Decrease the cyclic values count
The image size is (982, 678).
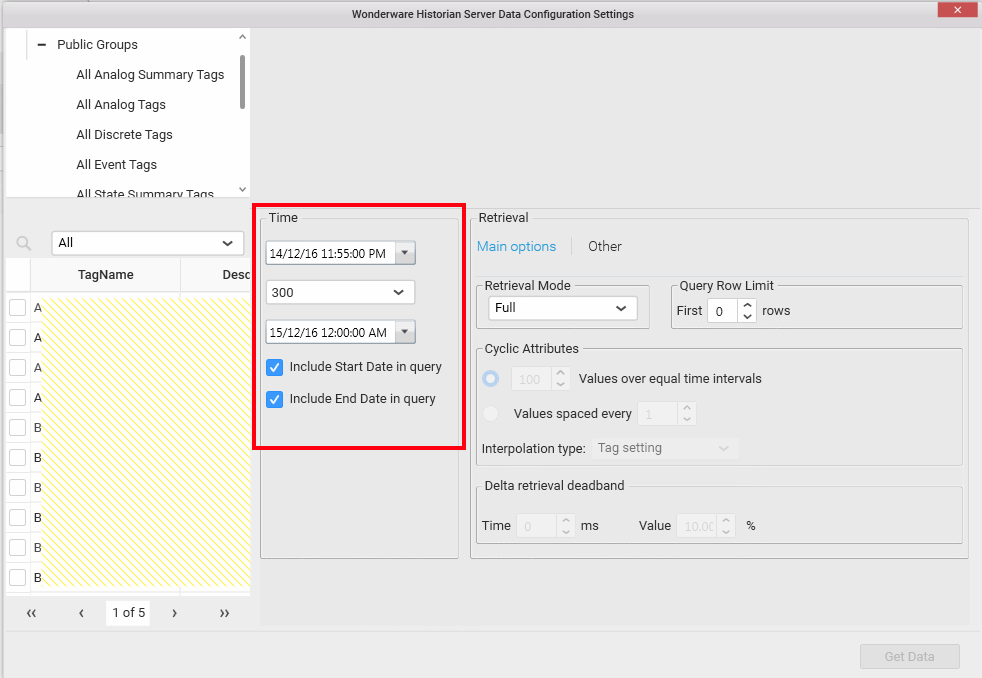tap(561, 384)
